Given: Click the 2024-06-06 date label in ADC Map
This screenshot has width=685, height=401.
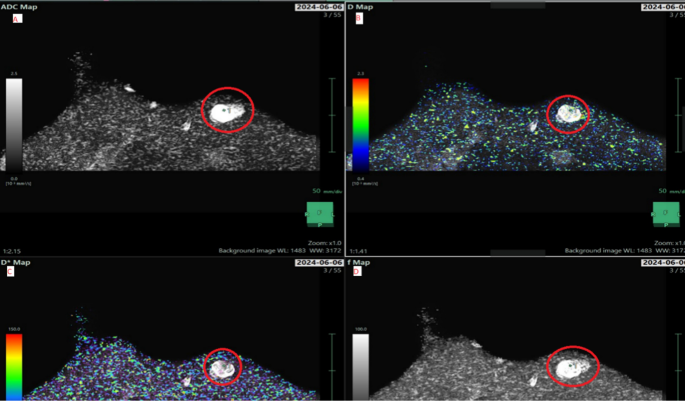Looking at the screenshot, I should [x=319, y=7].
